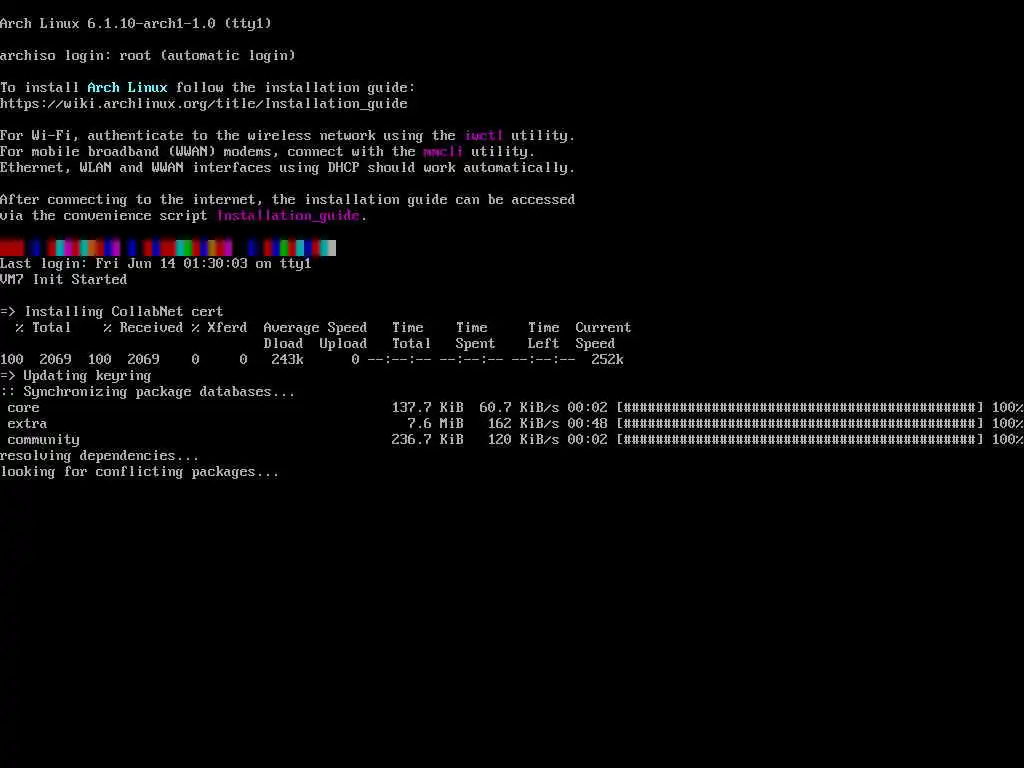Click the '% Received' column header
Image resolution: width=1024 pixels, height=768 pixels.
click(143, 327)
